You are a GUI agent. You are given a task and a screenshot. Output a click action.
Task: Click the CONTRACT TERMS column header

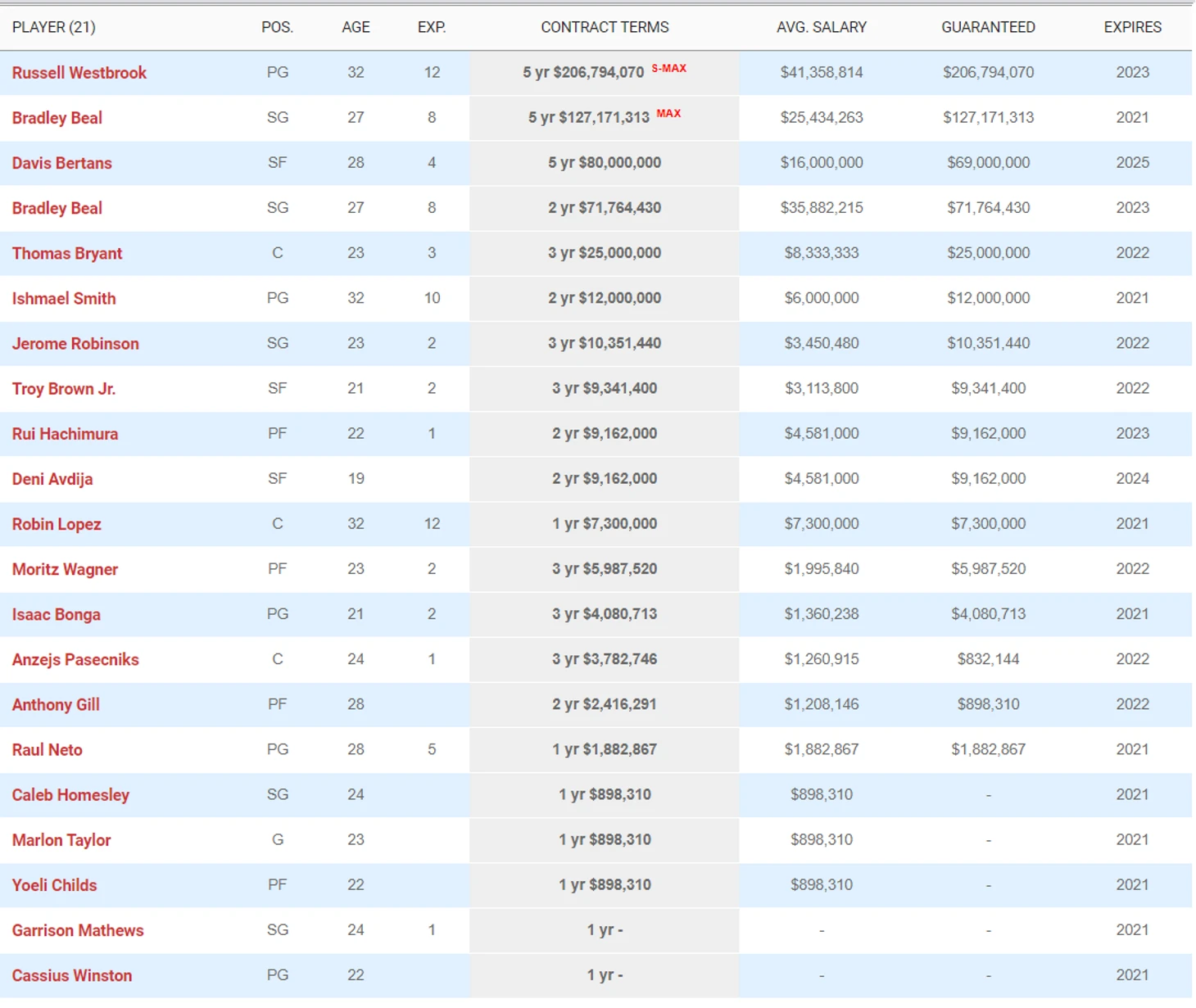pos(605,27)
